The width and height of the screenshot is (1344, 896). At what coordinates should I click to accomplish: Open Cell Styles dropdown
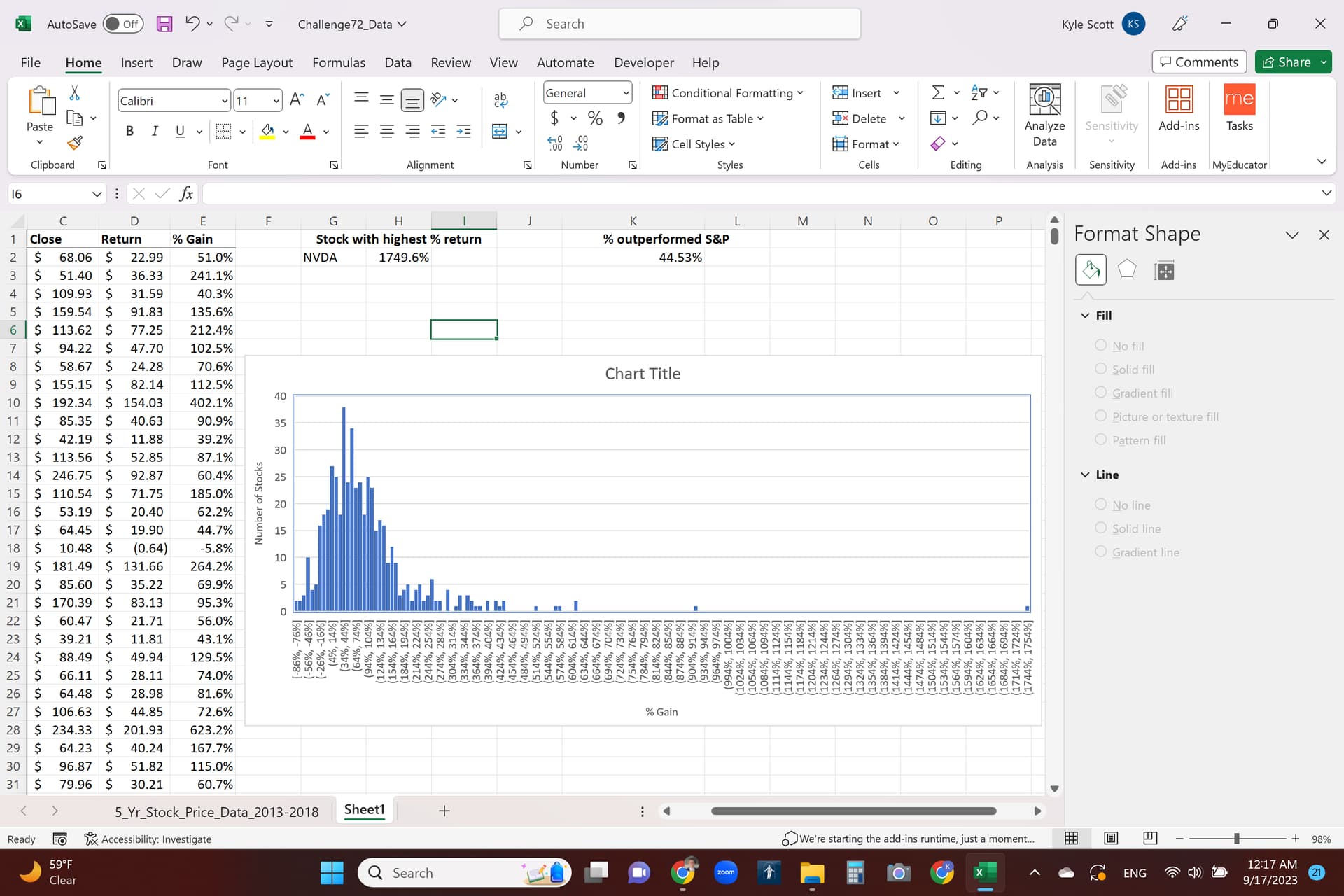(694, 143)
